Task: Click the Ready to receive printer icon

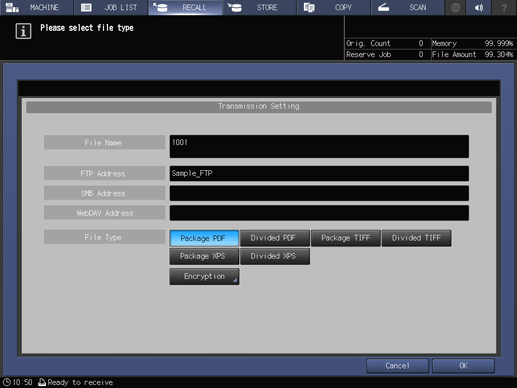Action: (x=42, y=382)
